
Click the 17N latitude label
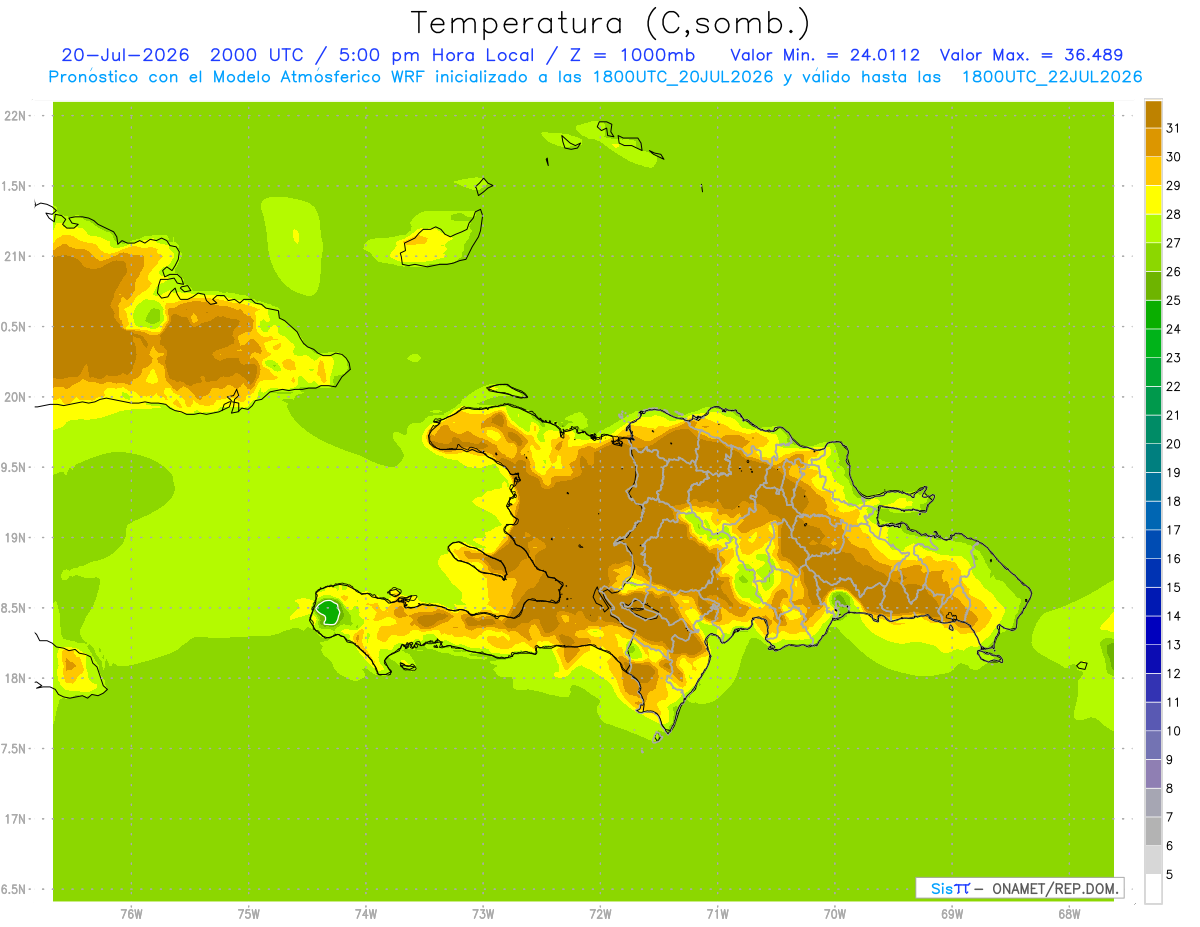(x=14, y=819)
